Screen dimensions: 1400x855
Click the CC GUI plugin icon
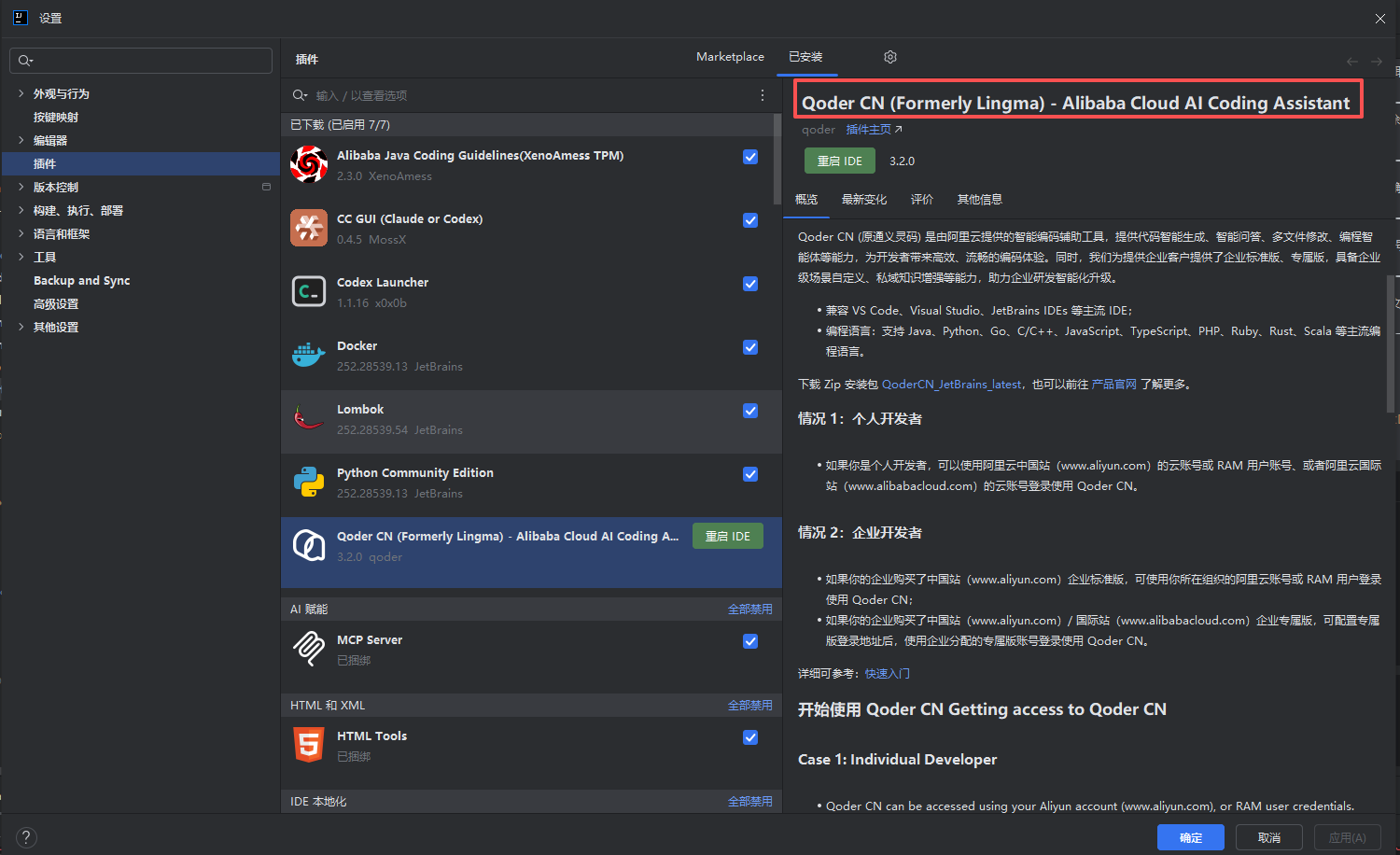(309, 228)
